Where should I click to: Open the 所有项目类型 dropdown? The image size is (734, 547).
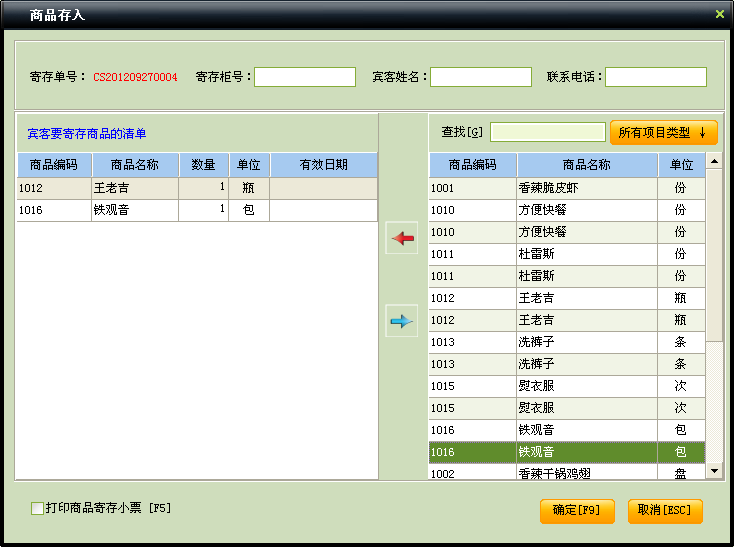click(x=663, y=132)
